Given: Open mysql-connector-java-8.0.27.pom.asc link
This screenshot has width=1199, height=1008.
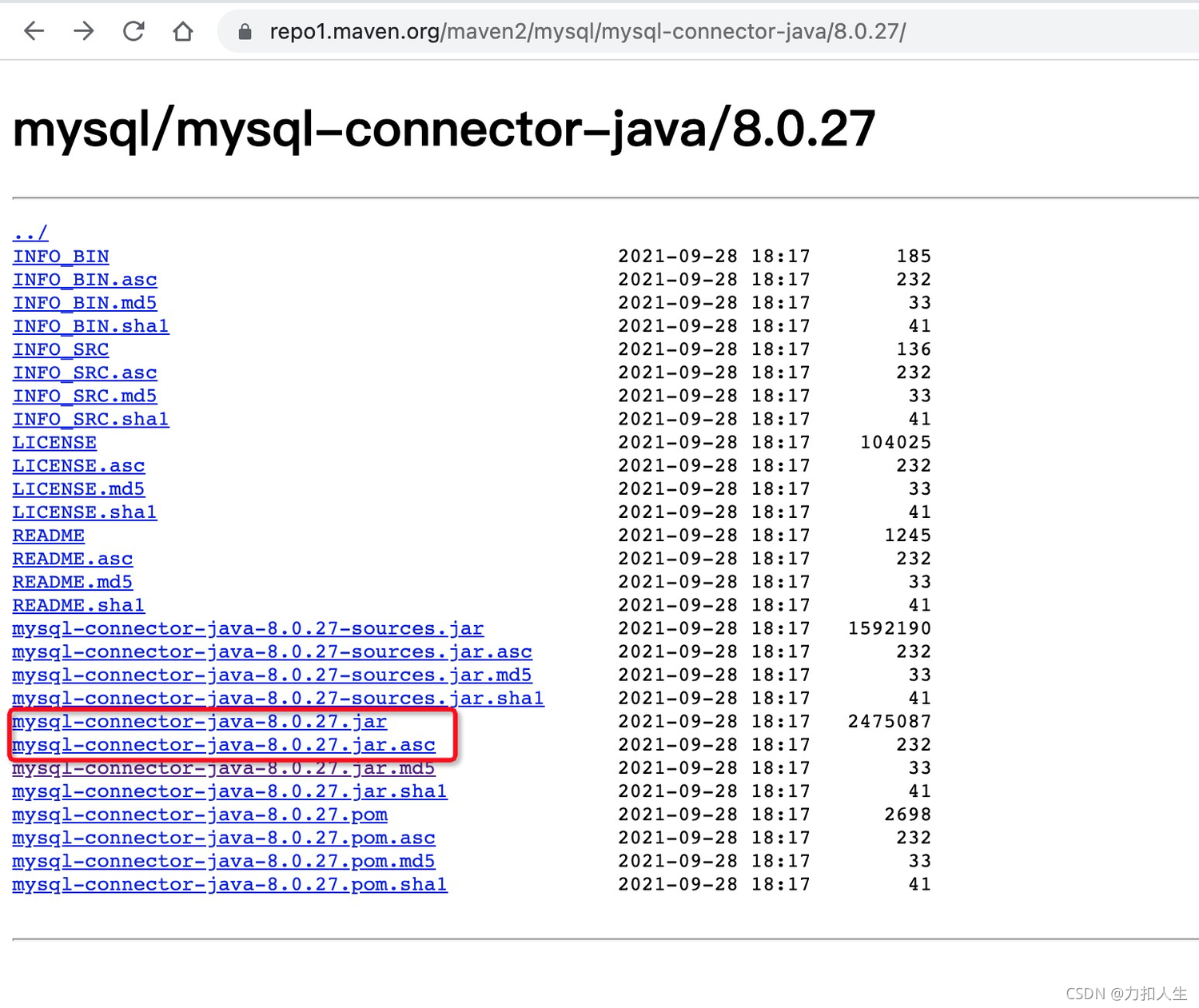Looking at the screenshot, I should (x=224, y=837).
